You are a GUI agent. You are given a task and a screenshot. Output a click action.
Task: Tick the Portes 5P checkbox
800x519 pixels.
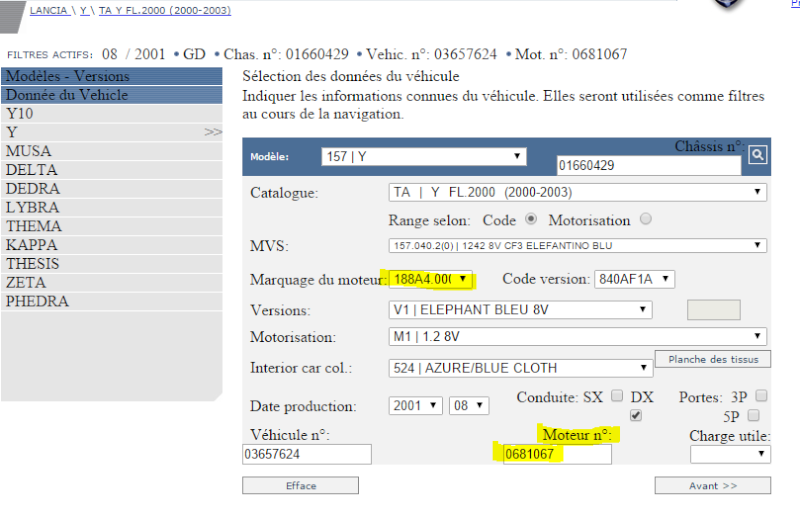754,415
